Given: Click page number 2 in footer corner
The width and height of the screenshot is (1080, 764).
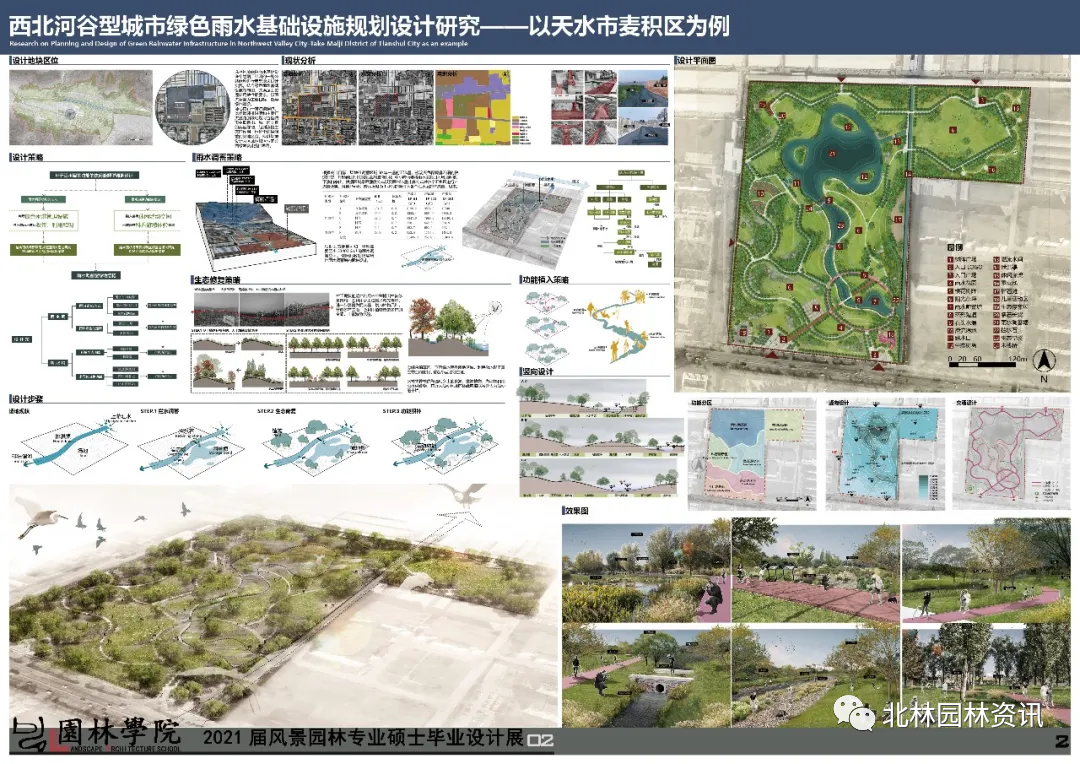Looking at the screenshot, I should (1061, 743).
